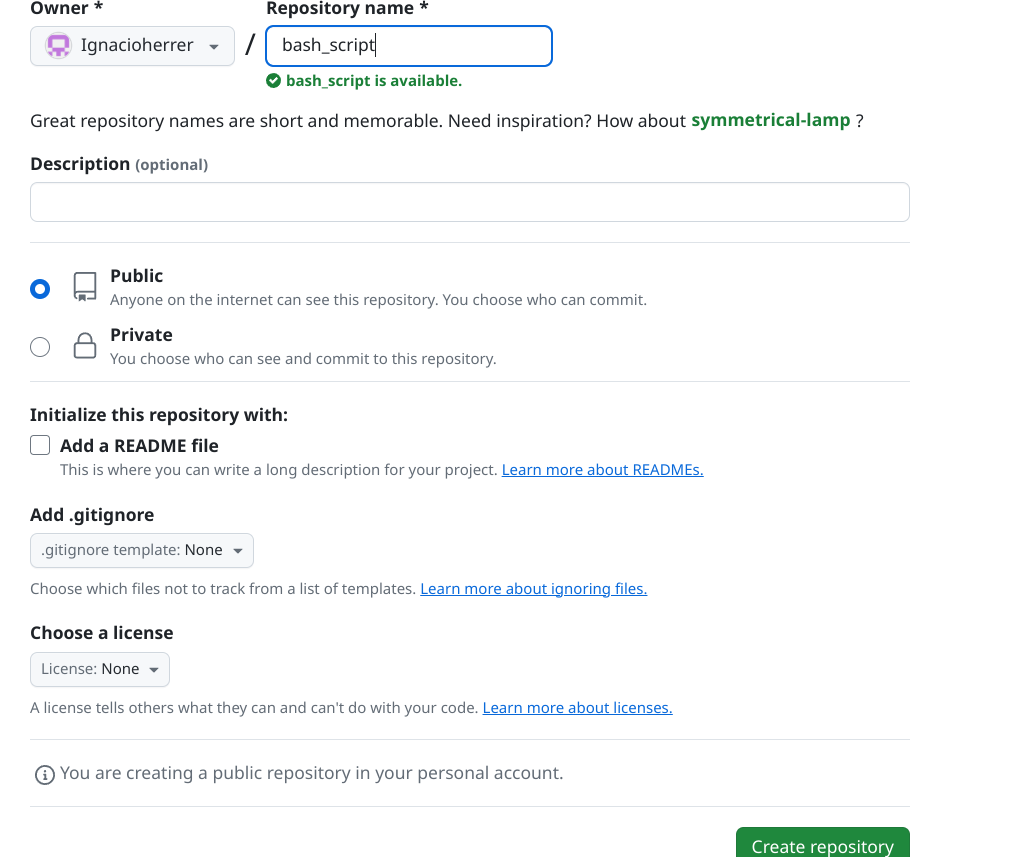The width and height of the screenshot is (1025, 857).
Task: Click the Create repository button
Action: (822, 843)
